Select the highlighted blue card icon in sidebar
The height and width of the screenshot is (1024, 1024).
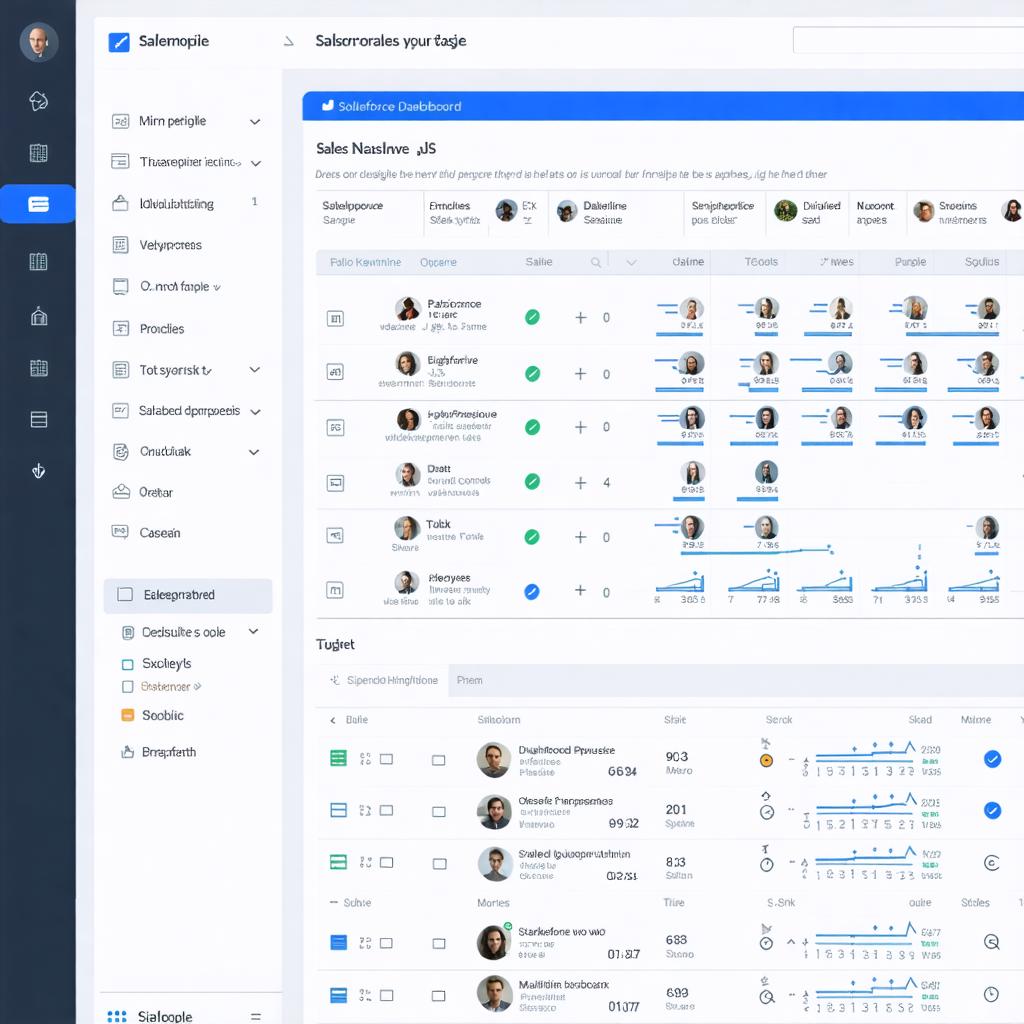[x=38, y=204]
